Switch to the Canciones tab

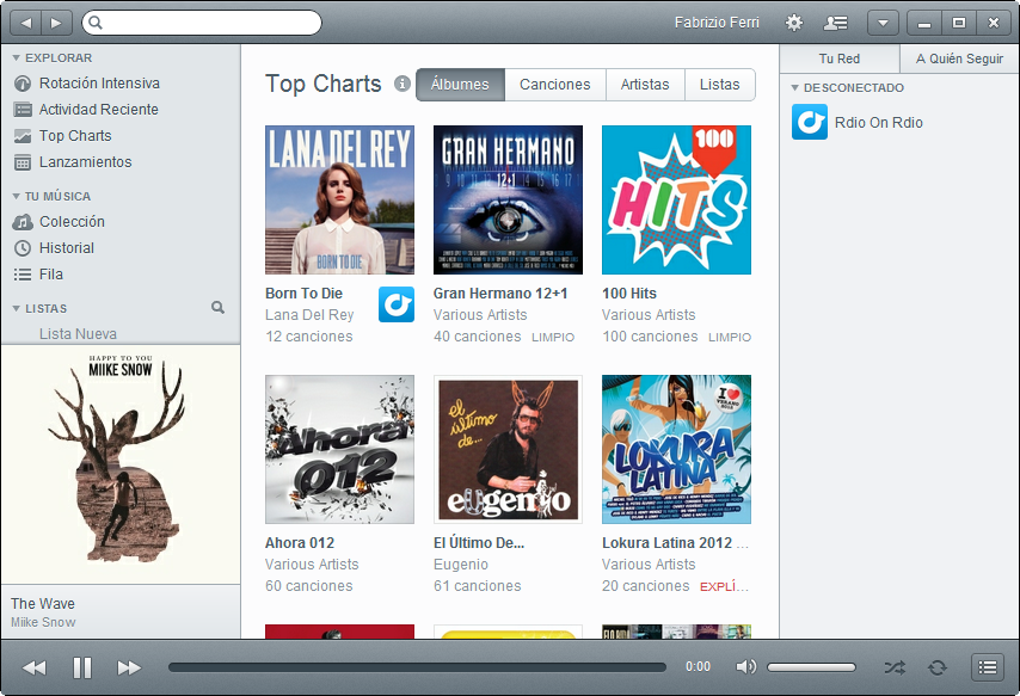(x=555, y=85)
